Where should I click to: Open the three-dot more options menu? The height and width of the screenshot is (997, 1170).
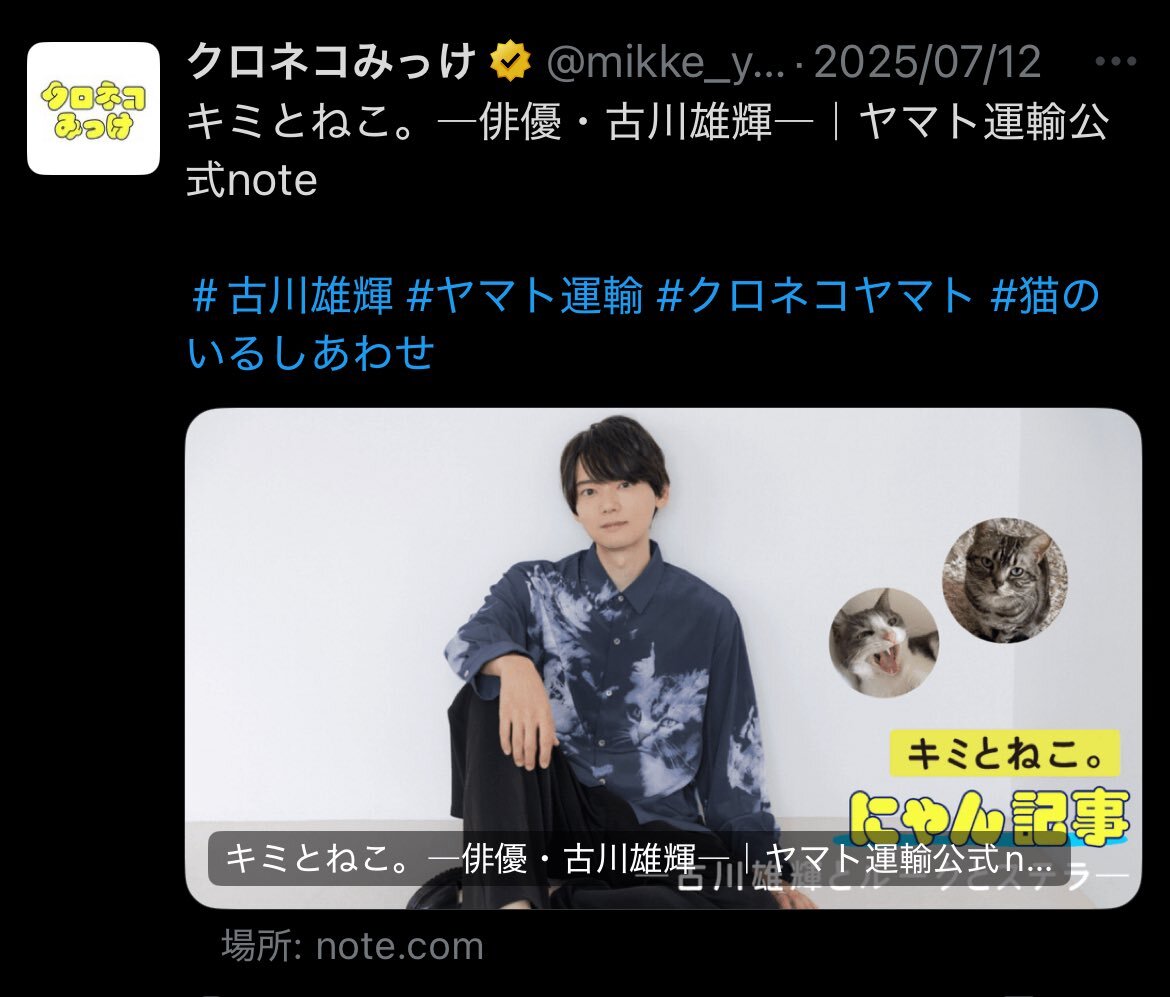click(x=1116, y=61)
